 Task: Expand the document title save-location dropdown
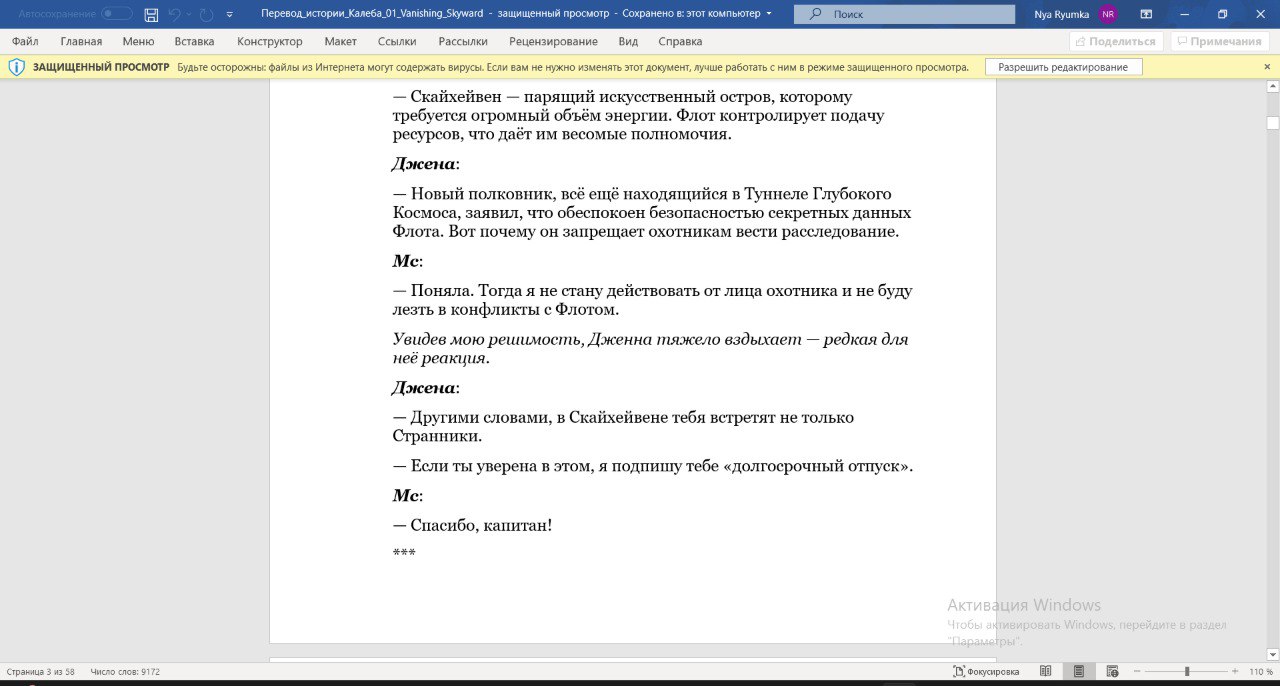coord(768,14)
